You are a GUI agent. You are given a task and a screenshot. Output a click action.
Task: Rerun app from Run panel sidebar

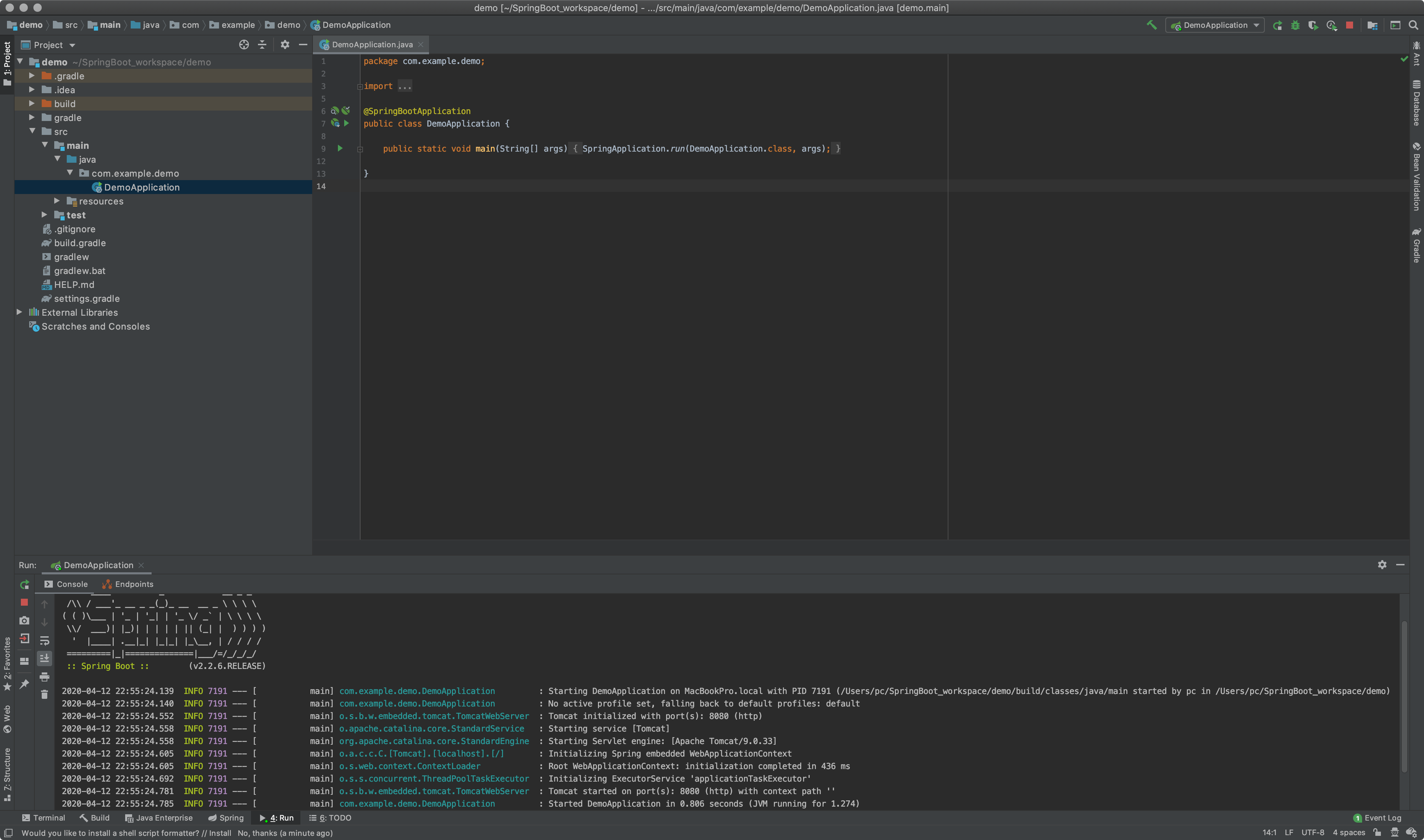[x=24, y=584]
